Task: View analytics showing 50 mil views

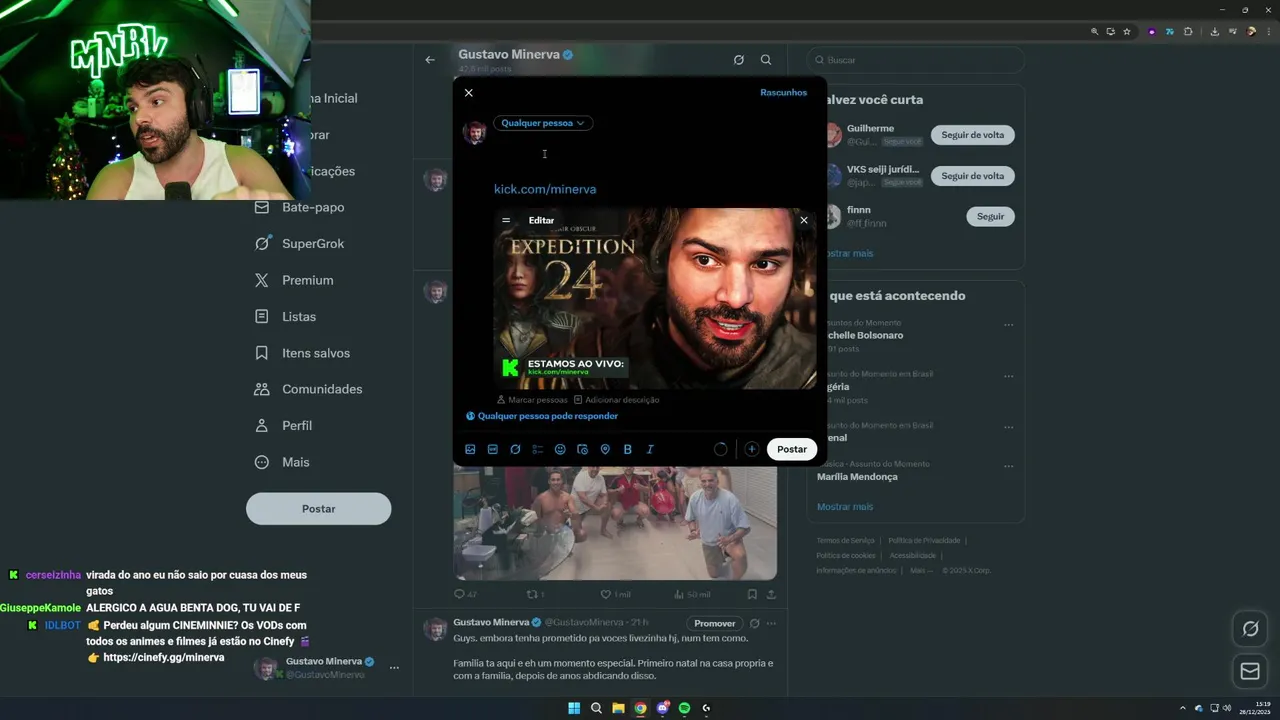Action: click(x=692, y=594)
